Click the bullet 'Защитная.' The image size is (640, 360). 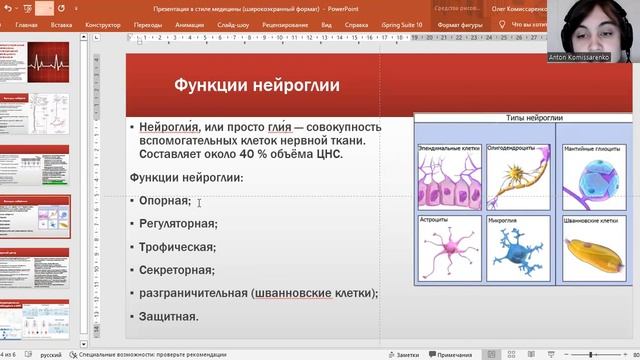(x=169, y=316)
